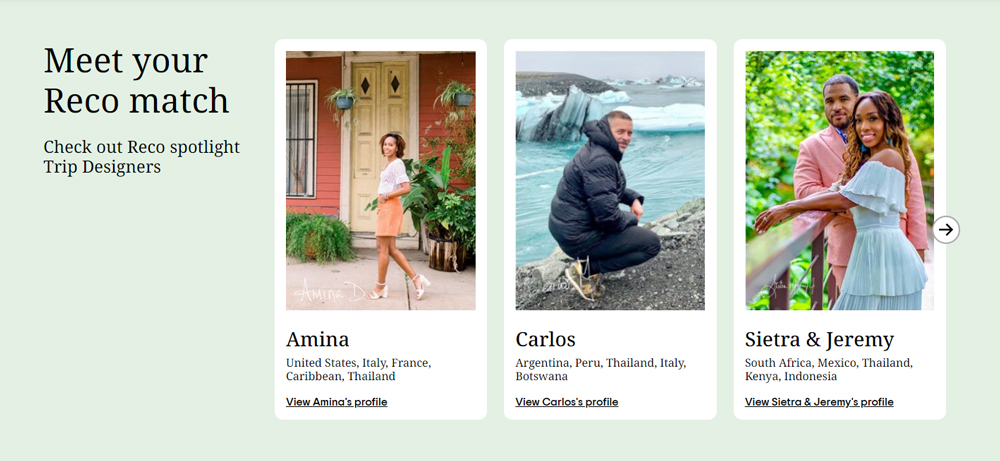Click the pink suit in couple photo
1000x461 pixels.
(x=829, y=185)
